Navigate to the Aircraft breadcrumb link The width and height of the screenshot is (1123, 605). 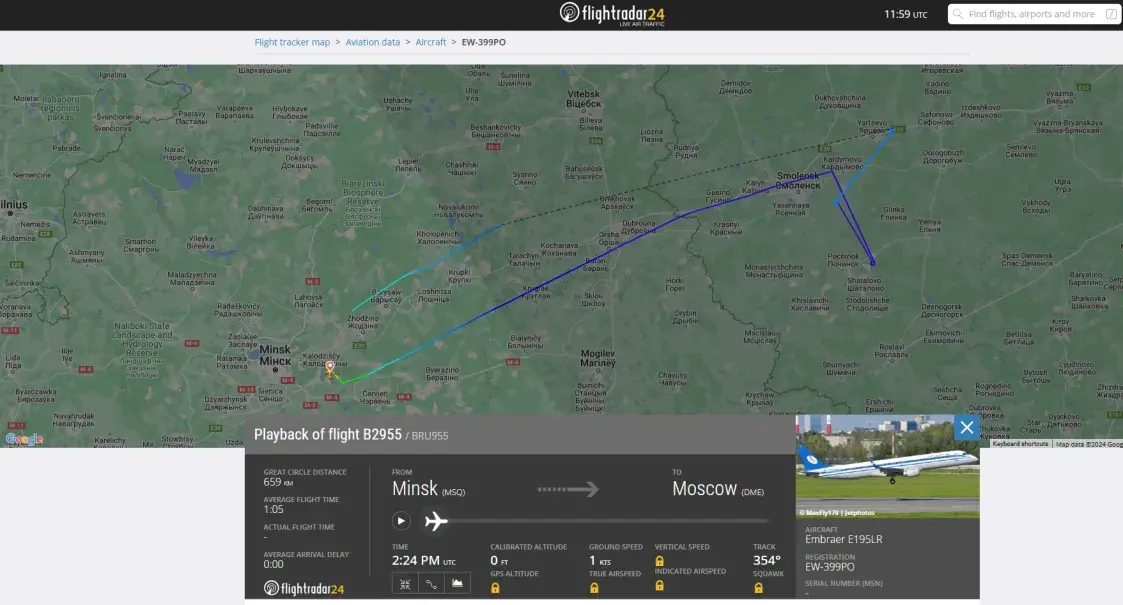[431, 42]
